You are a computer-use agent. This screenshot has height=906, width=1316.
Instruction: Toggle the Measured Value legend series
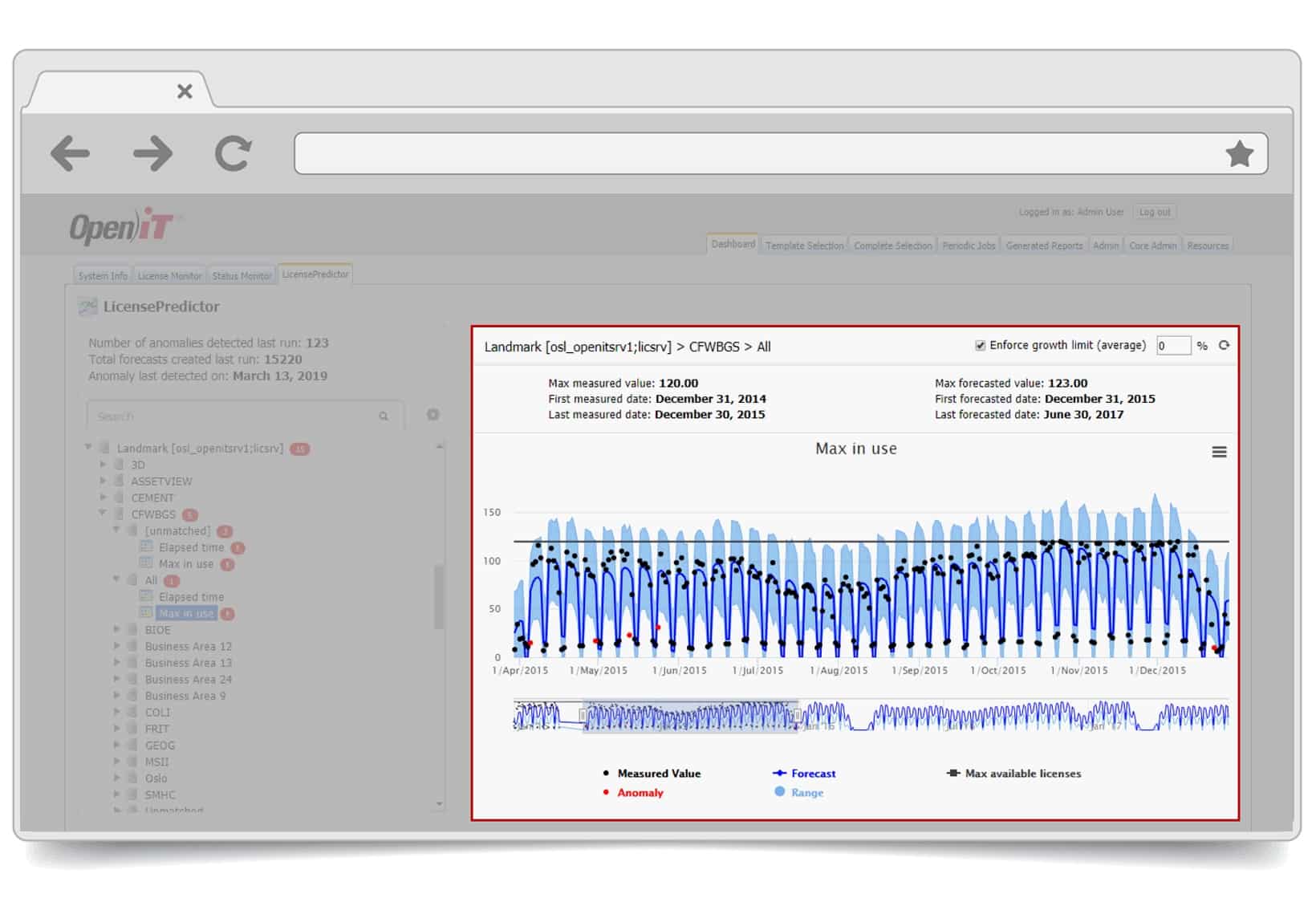[x=652, y=774]
